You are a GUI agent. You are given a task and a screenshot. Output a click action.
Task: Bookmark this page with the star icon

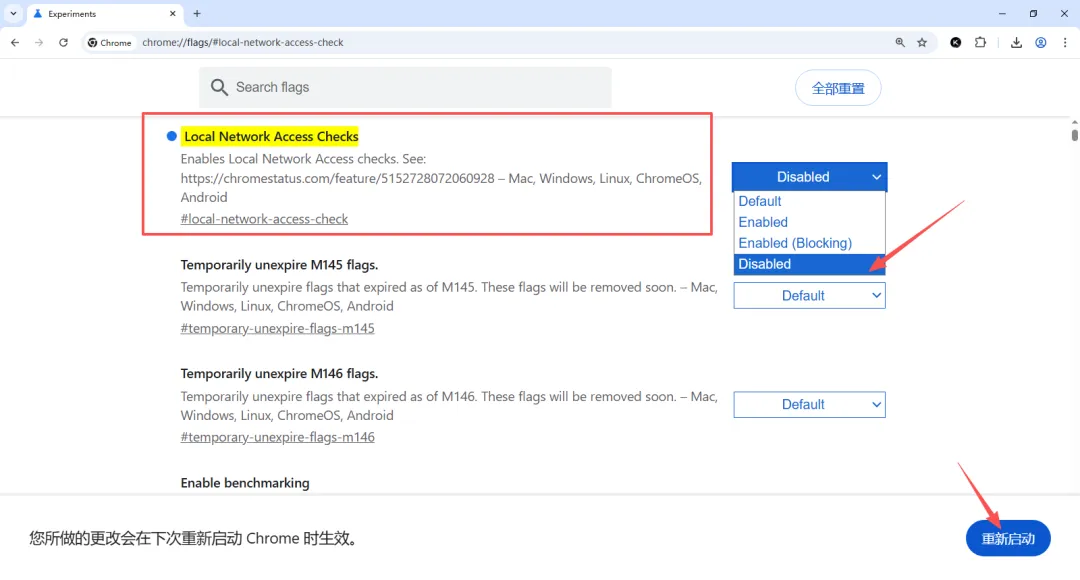pyautogui.click(x=922, y=43)
